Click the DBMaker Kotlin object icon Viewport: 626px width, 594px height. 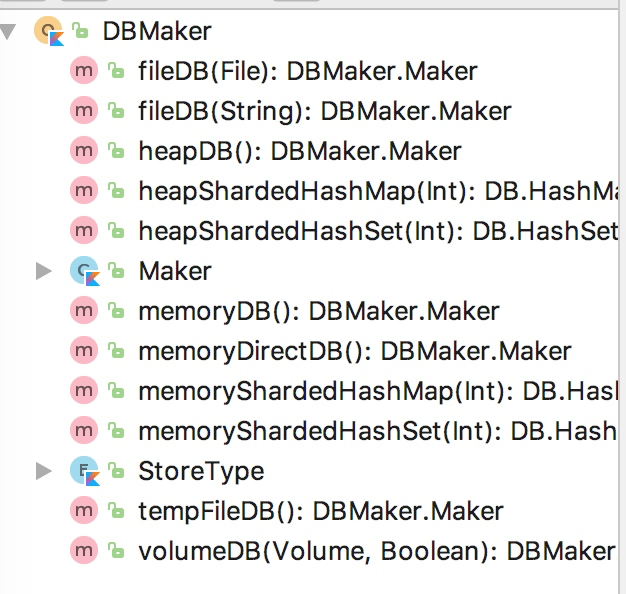pyautogui.click(x=49, y=31)
